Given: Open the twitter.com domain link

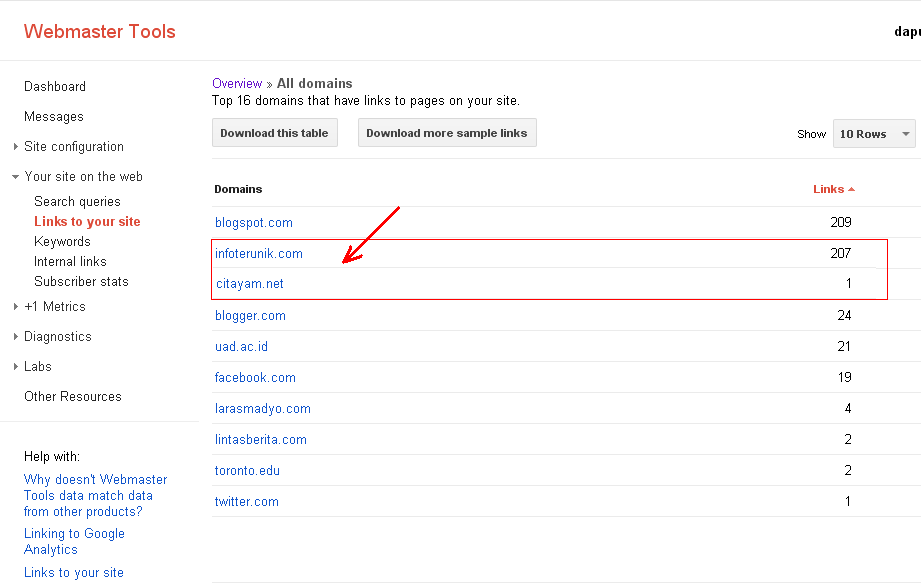Looking at the screenshot, I should (x=247, y=502).
